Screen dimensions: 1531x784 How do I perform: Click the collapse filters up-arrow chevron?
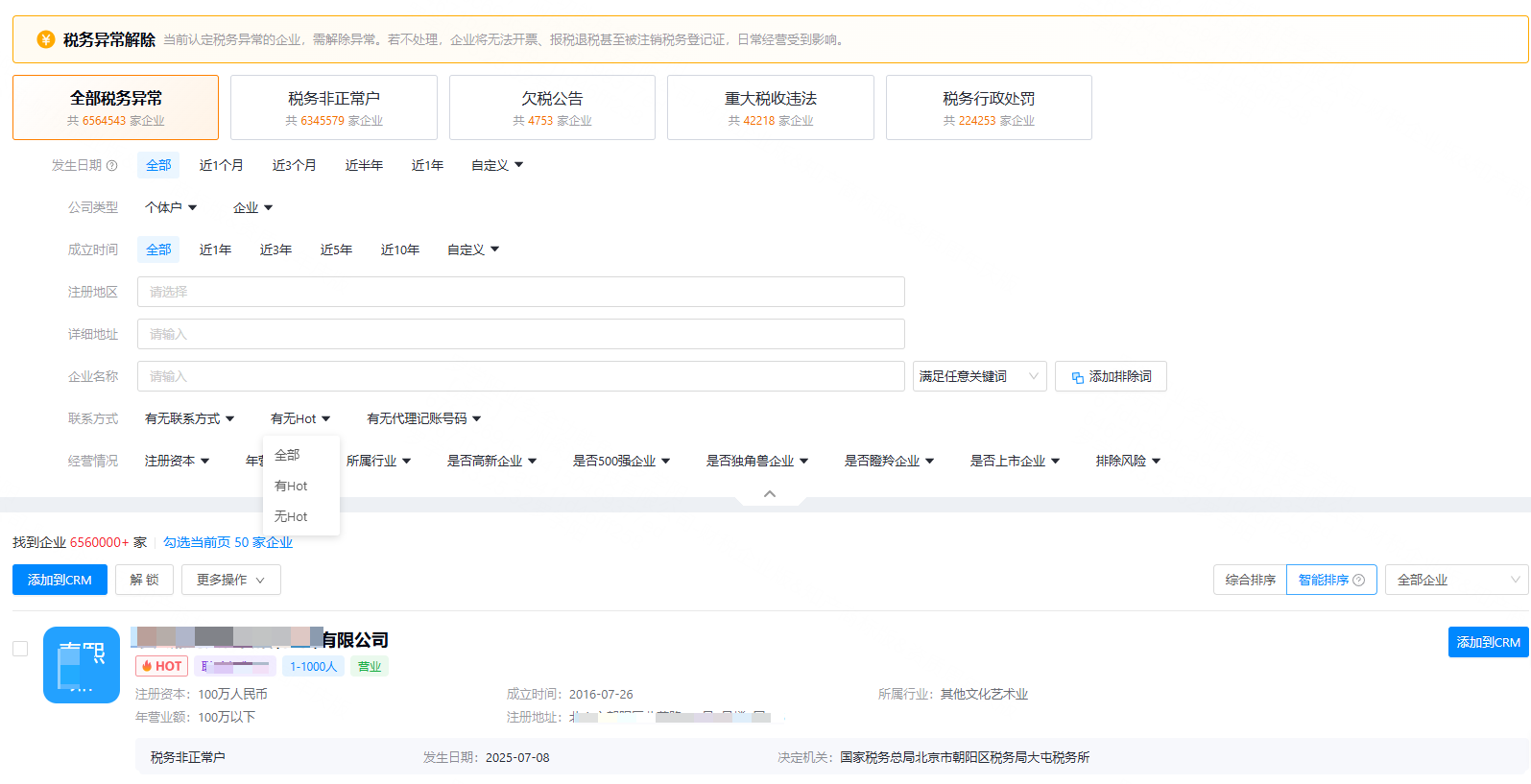click(x=769, y=493)
